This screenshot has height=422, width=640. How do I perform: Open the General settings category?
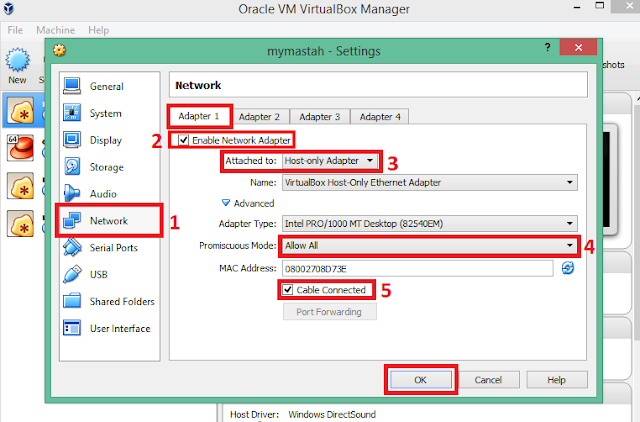point(109,86)
